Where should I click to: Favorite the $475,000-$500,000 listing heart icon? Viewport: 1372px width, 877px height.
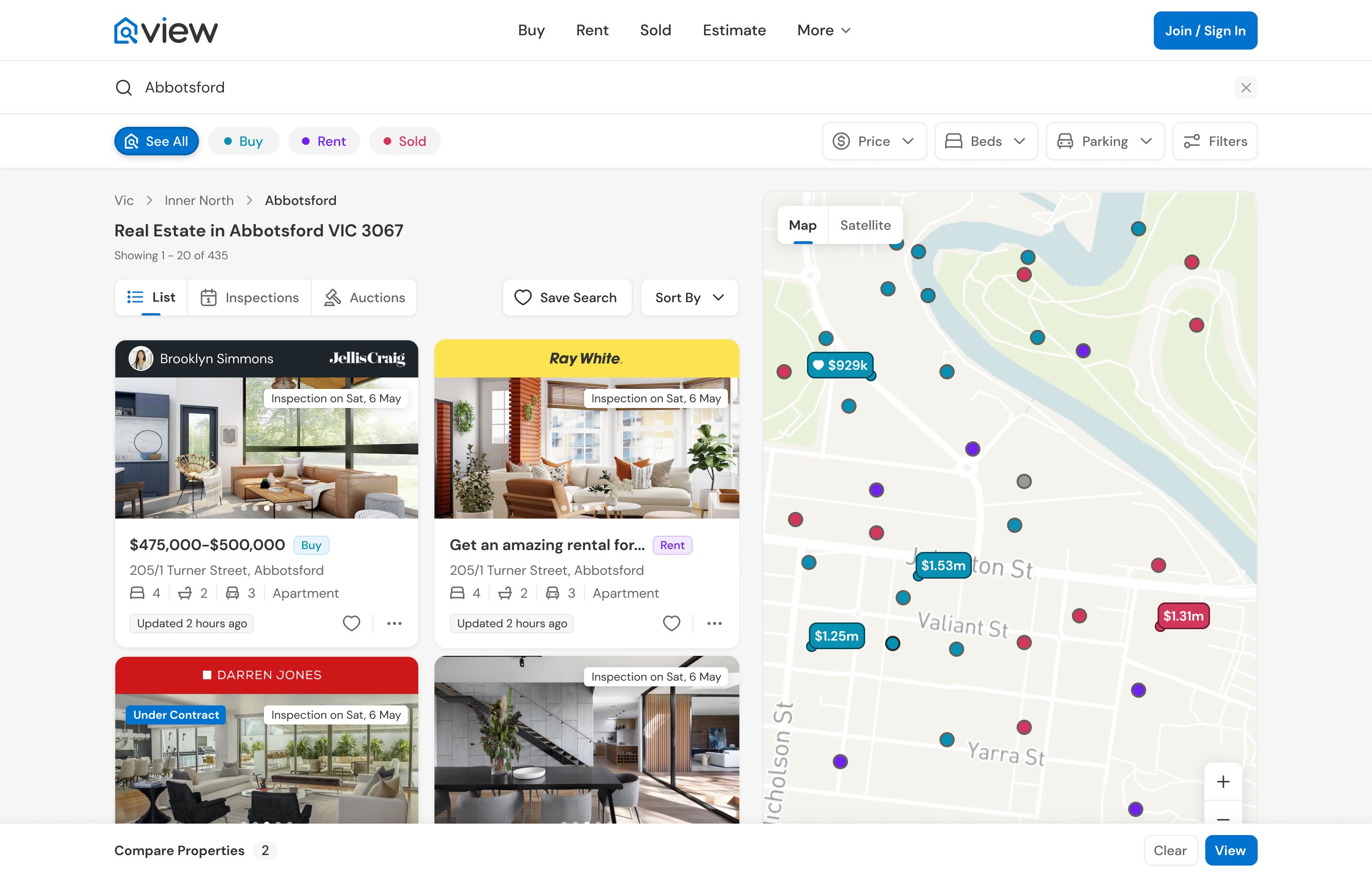351,623
